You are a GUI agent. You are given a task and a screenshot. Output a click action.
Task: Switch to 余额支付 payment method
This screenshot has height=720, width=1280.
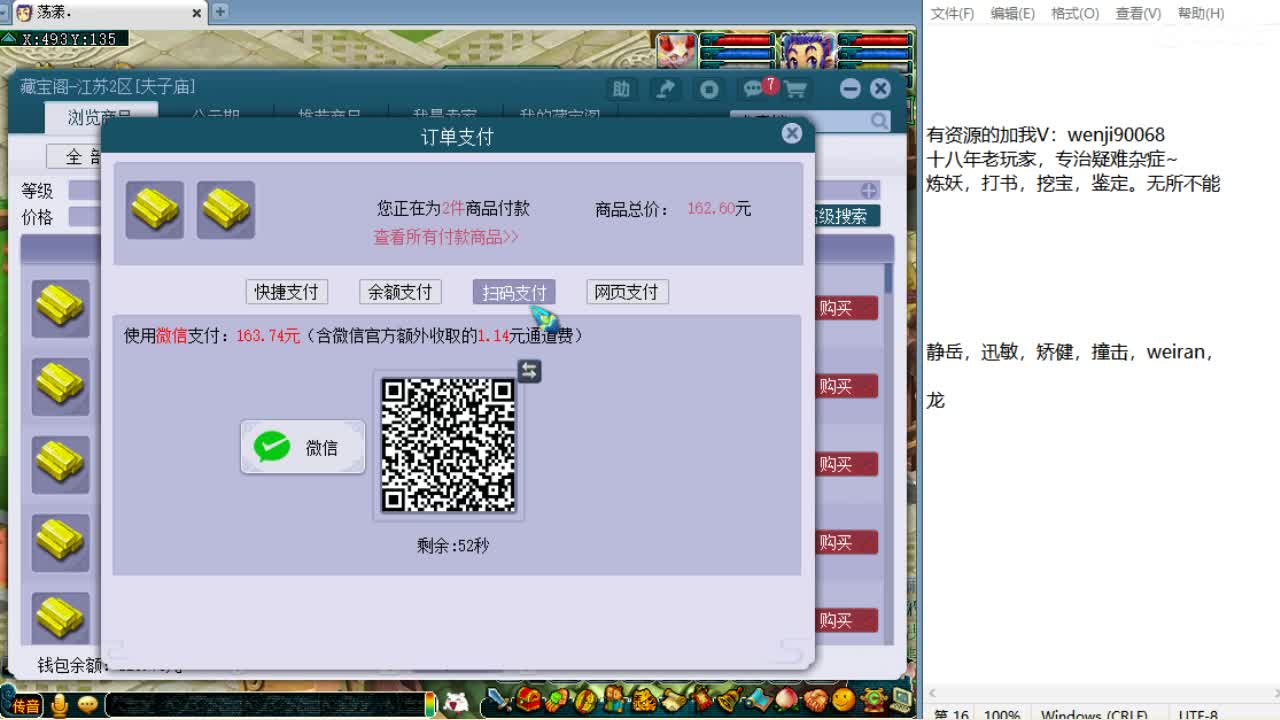pyautogui.click(x=400, y=291)
